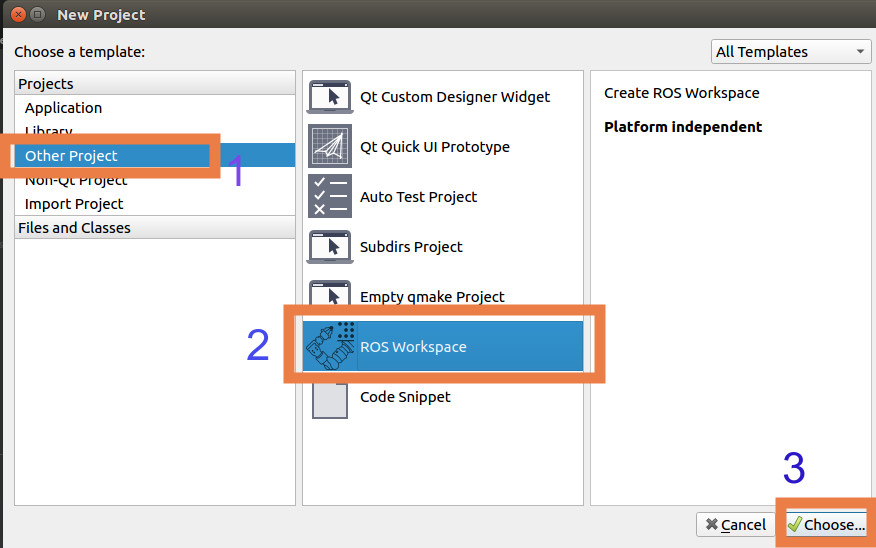The width and height of the screenshot is (876, 548).
Task: Click the dialog's second title bar window button
Action: click(37, 14)
